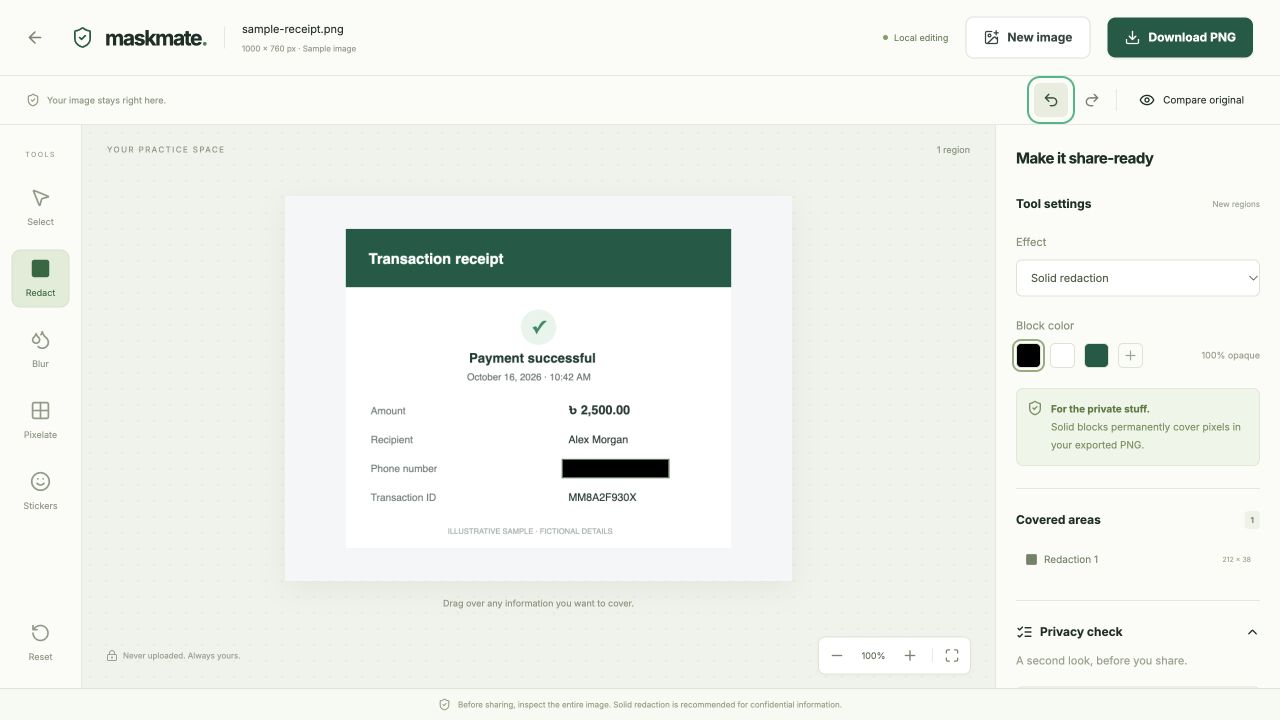Click the Privacy check list icon

[x=1024, y=632]
